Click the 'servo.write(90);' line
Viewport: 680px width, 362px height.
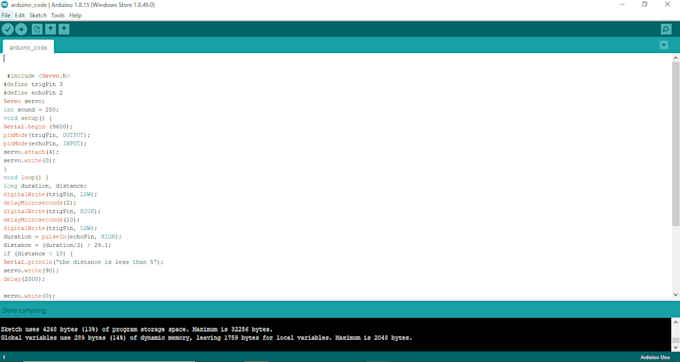[x=31, y=271]
